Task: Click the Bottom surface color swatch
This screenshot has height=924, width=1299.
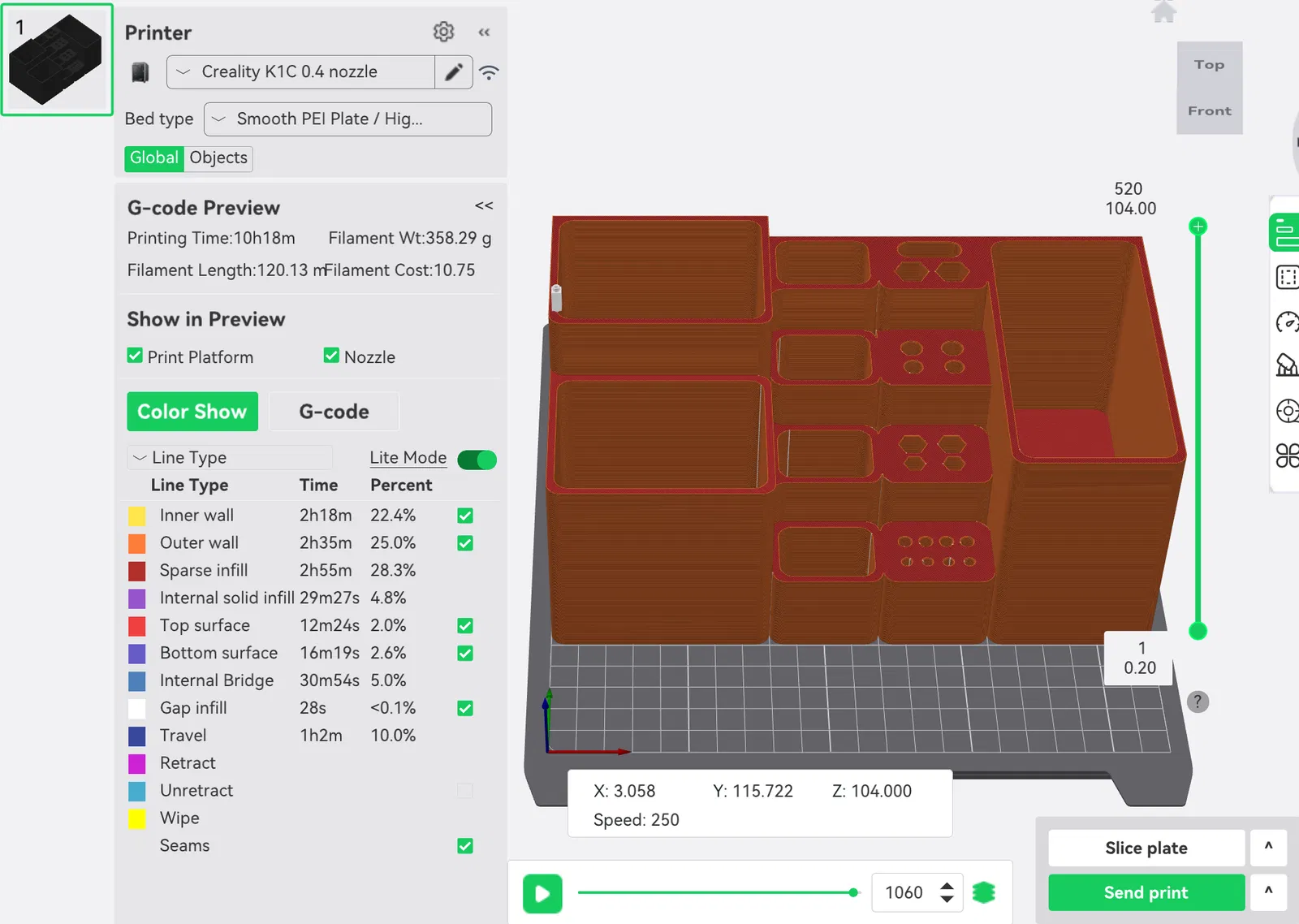Action: pyautogui.click(x=137, y=654)
